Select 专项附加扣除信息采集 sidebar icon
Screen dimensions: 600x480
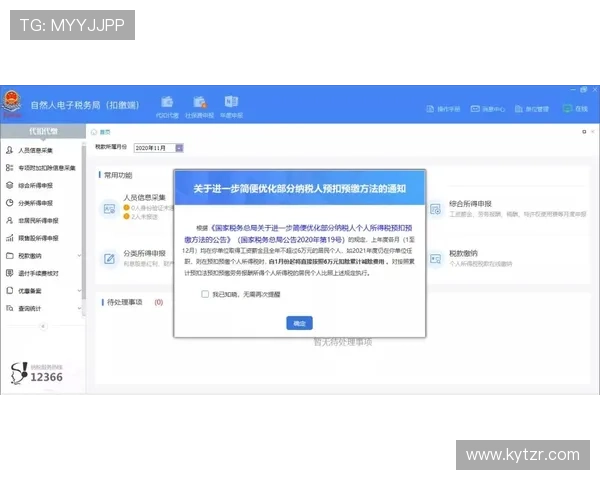click(x=10, y=168)
